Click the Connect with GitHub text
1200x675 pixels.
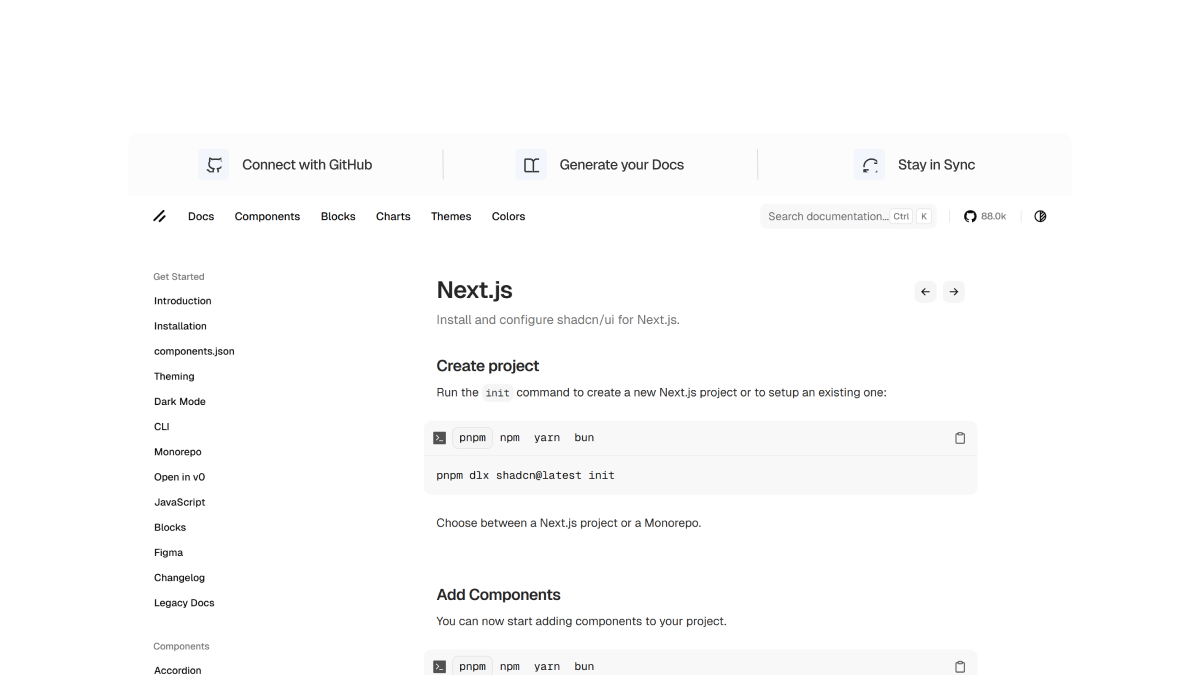click(x=307, y=165)
